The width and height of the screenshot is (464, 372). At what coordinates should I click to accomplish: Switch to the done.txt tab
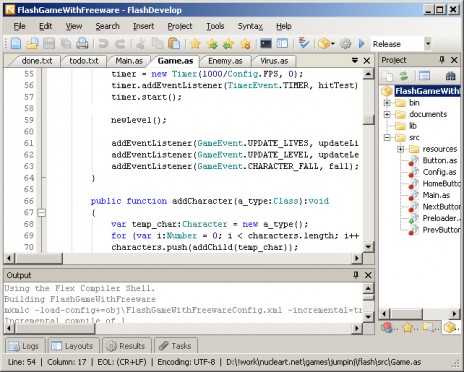coord(37,61)
